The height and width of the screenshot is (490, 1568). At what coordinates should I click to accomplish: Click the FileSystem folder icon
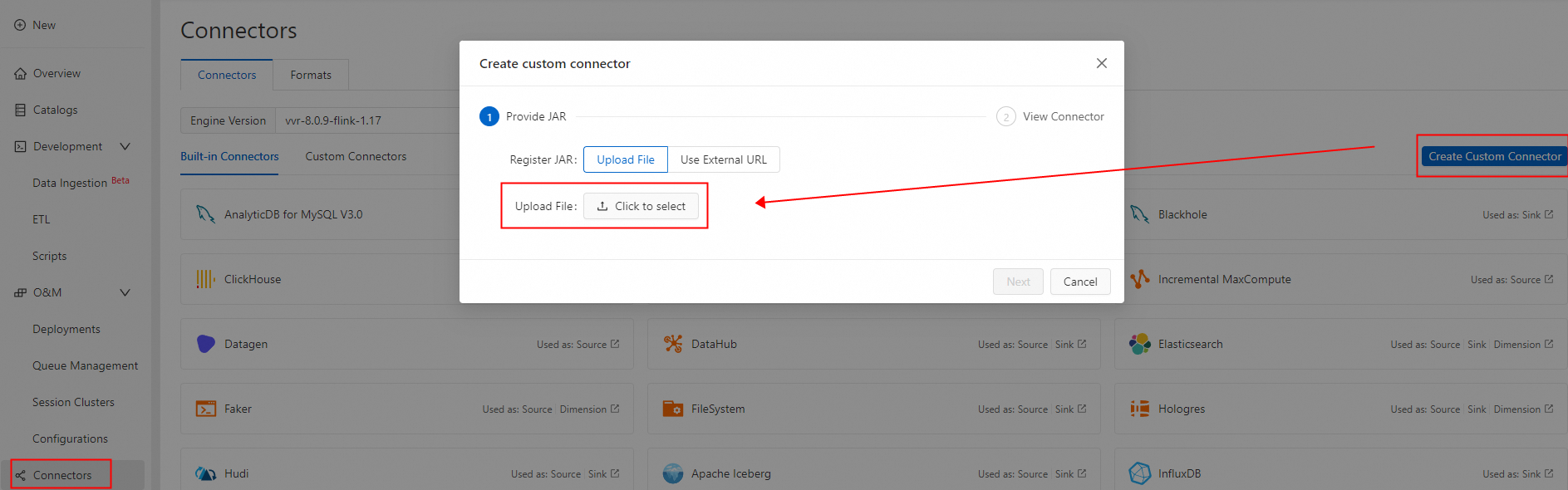click(673, 409)
